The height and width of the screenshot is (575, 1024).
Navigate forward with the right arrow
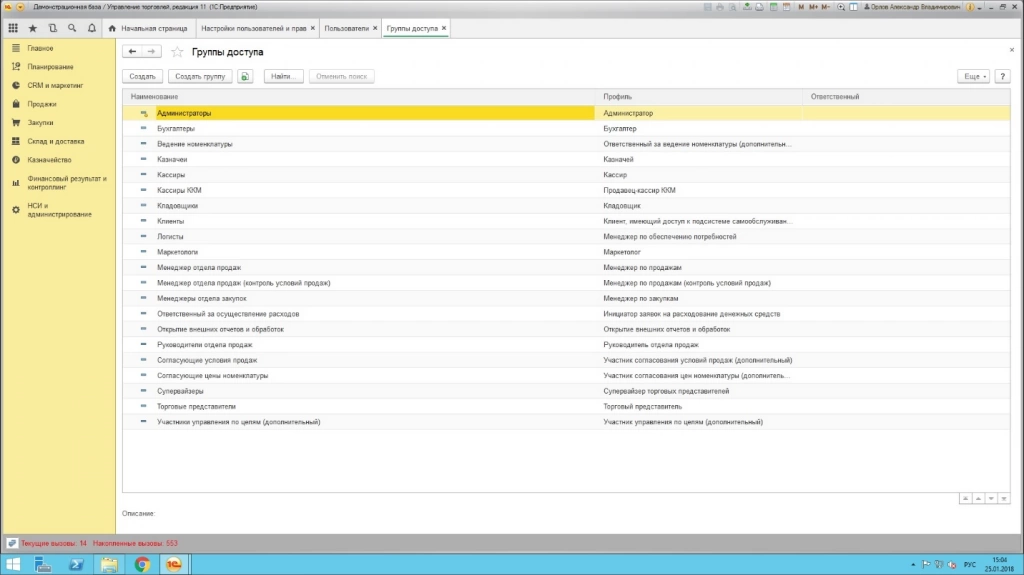[152, 52]
